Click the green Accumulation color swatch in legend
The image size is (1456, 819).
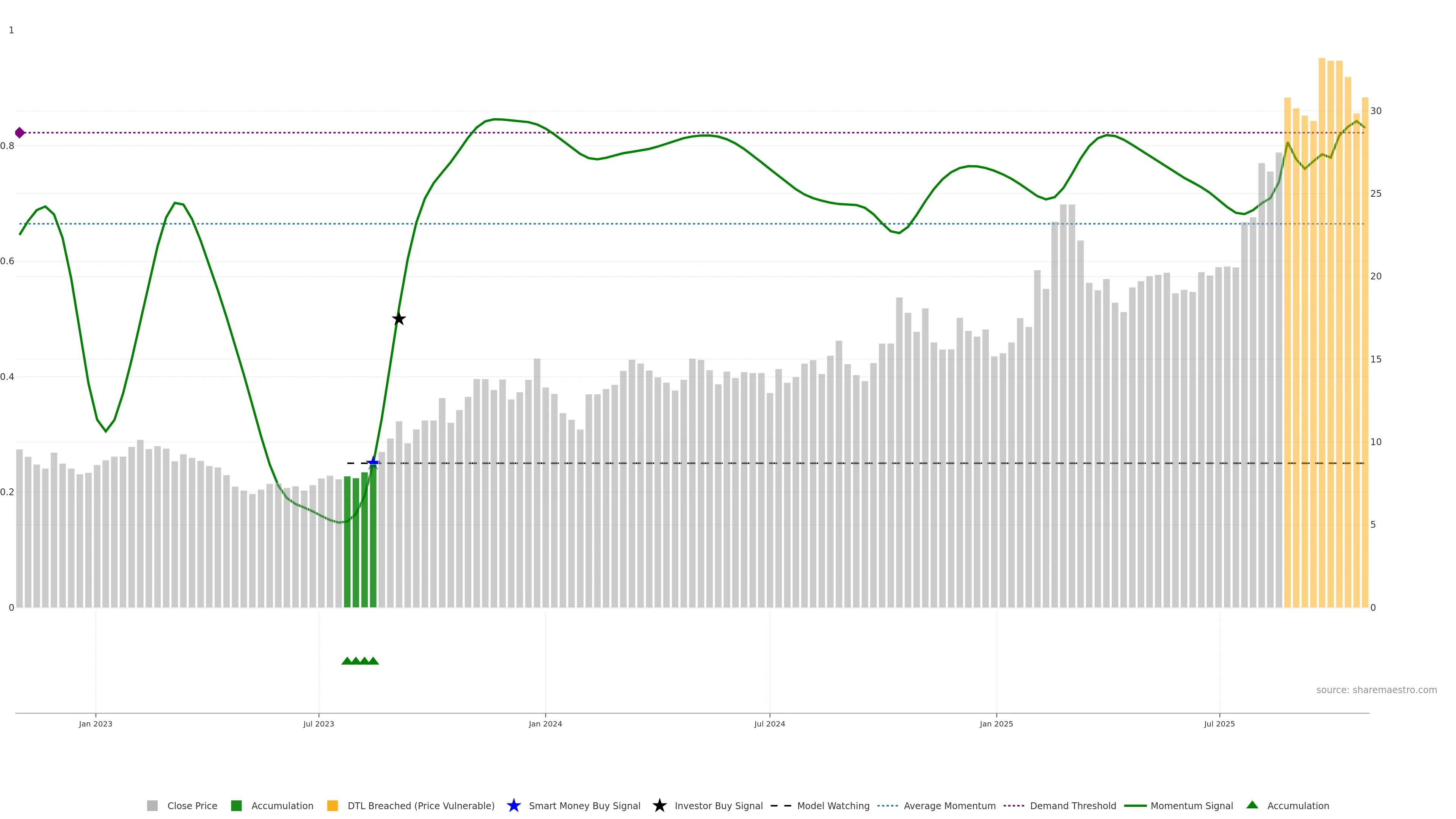236,806
